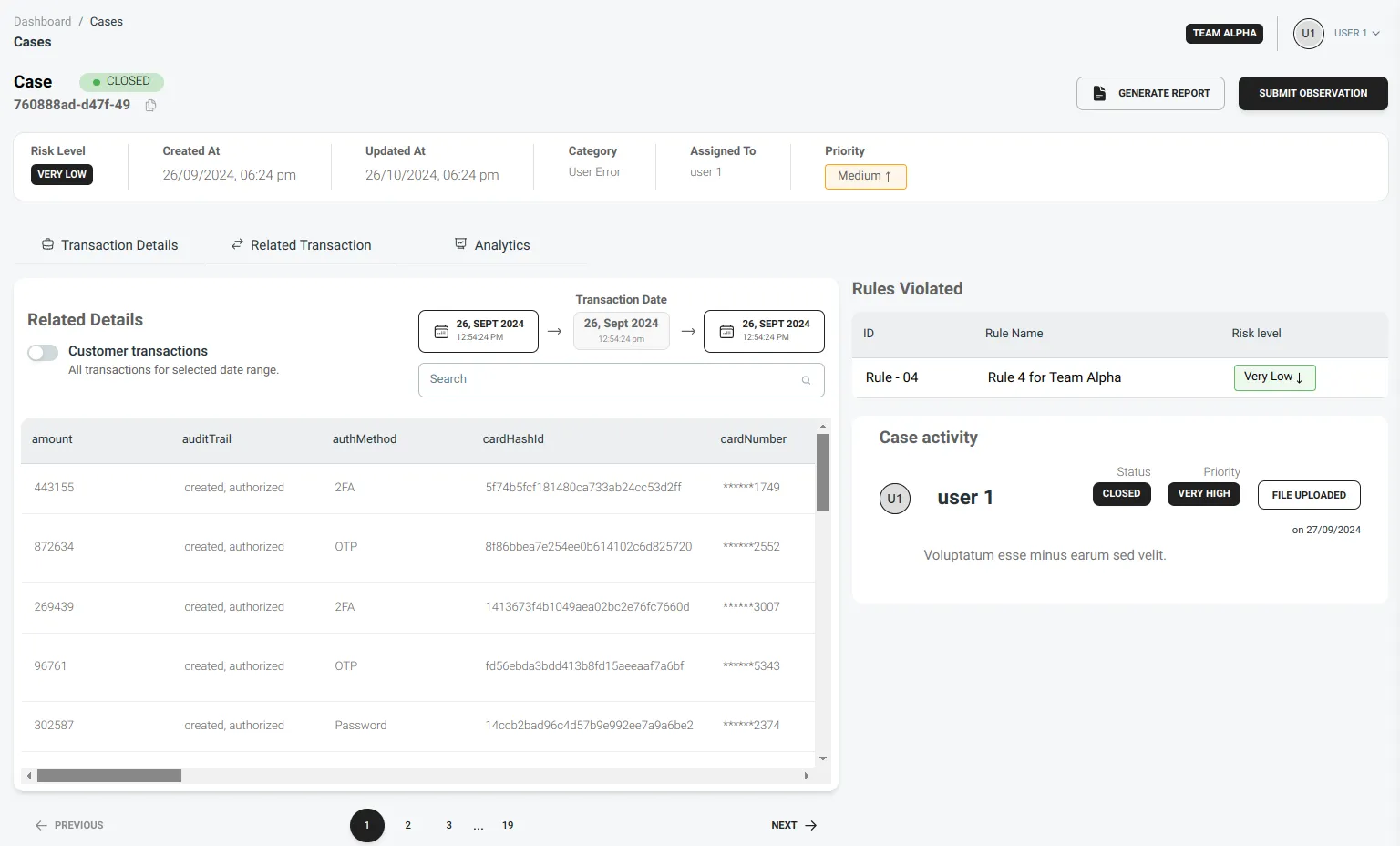Select the row with amount 269439
The image size is (1400, 846).
point(418,607)
